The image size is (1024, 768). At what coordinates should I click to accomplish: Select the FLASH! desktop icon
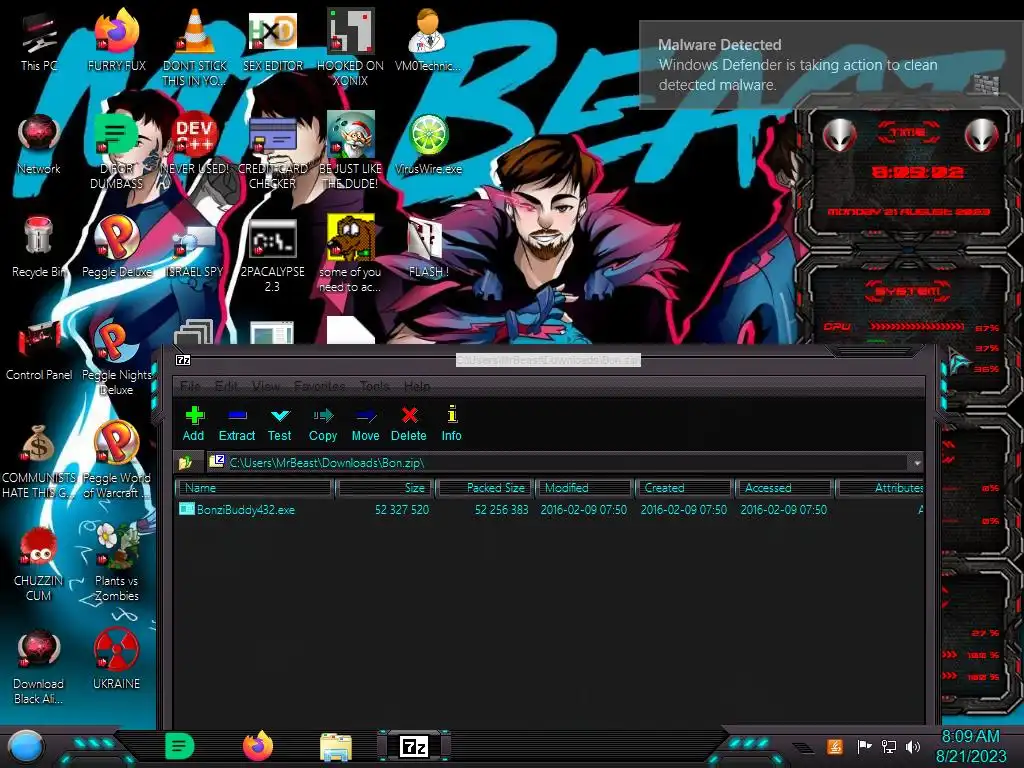[x=428, y=247]
